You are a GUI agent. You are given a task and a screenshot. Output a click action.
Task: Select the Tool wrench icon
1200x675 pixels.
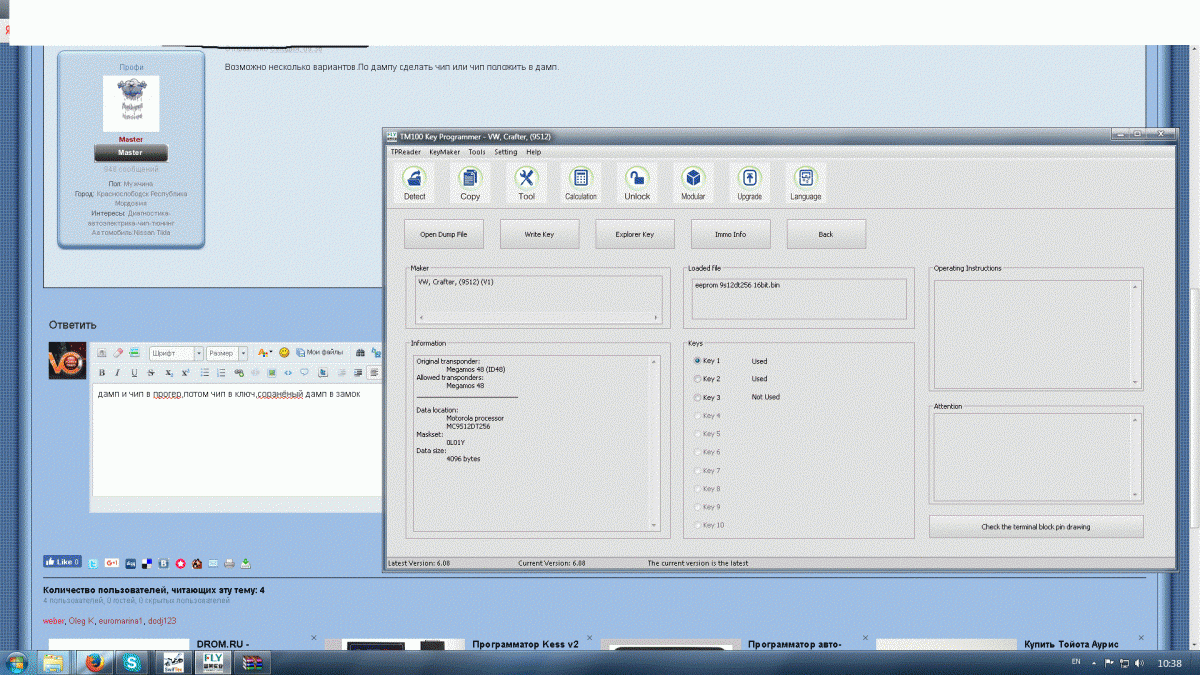pos(526,184)
